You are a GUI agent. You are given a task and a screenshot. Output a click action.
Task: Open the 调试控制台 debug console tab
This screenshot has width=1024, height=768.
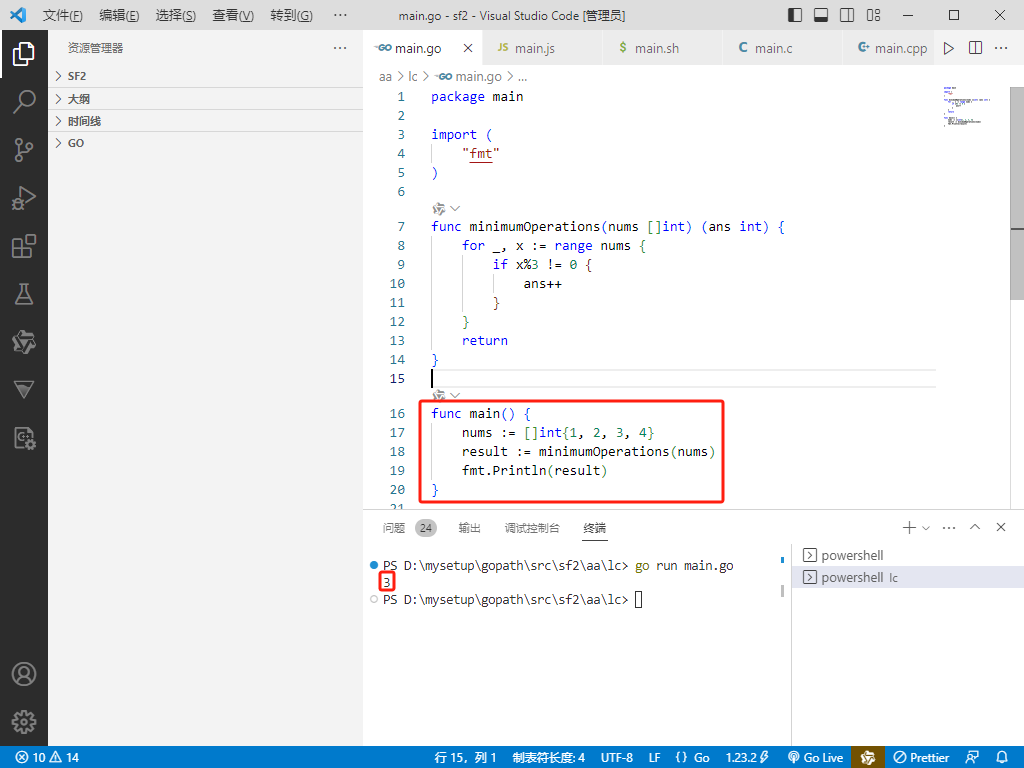point(532,528)
